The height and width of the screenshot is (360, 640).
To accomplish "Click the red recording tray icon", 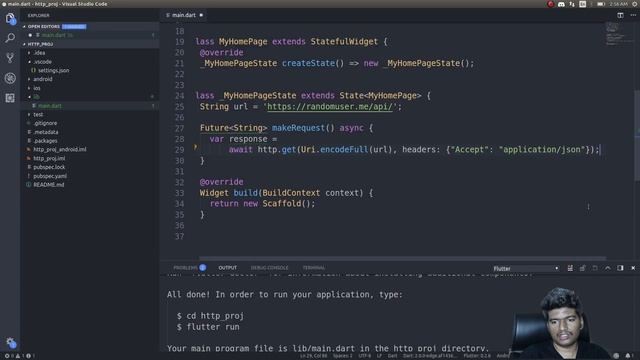I will coord(550,4).
